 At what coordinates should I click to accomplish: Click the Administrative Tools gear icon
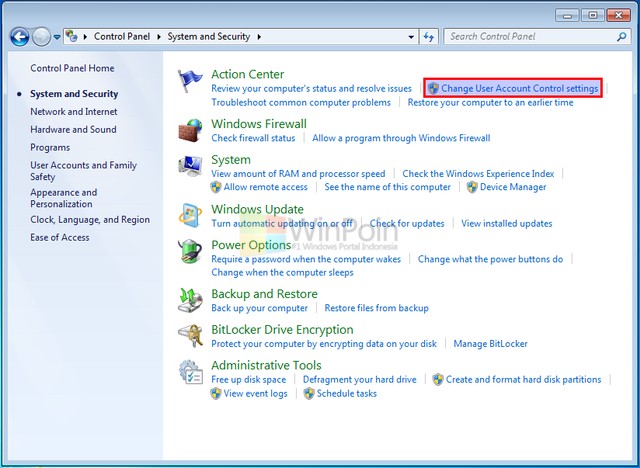(x=190, y=372)
